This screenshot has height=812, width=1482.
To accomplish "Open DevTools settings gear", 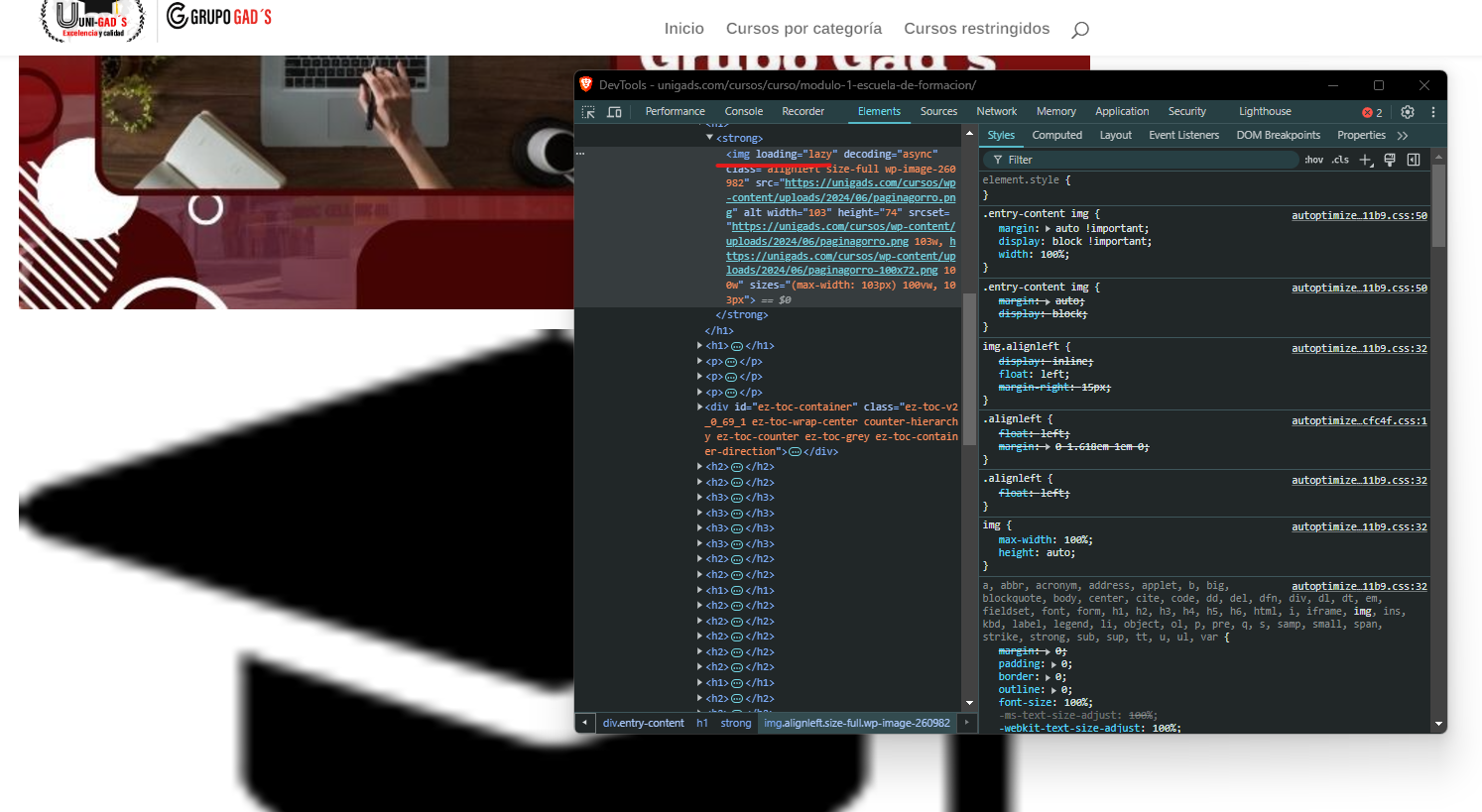I will click(1407, 112).
